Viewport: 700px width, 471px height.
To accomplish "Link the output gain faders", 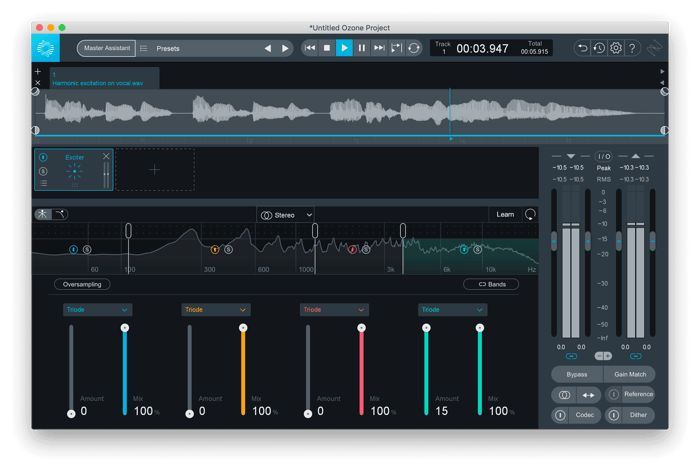I will coord(636,356).
